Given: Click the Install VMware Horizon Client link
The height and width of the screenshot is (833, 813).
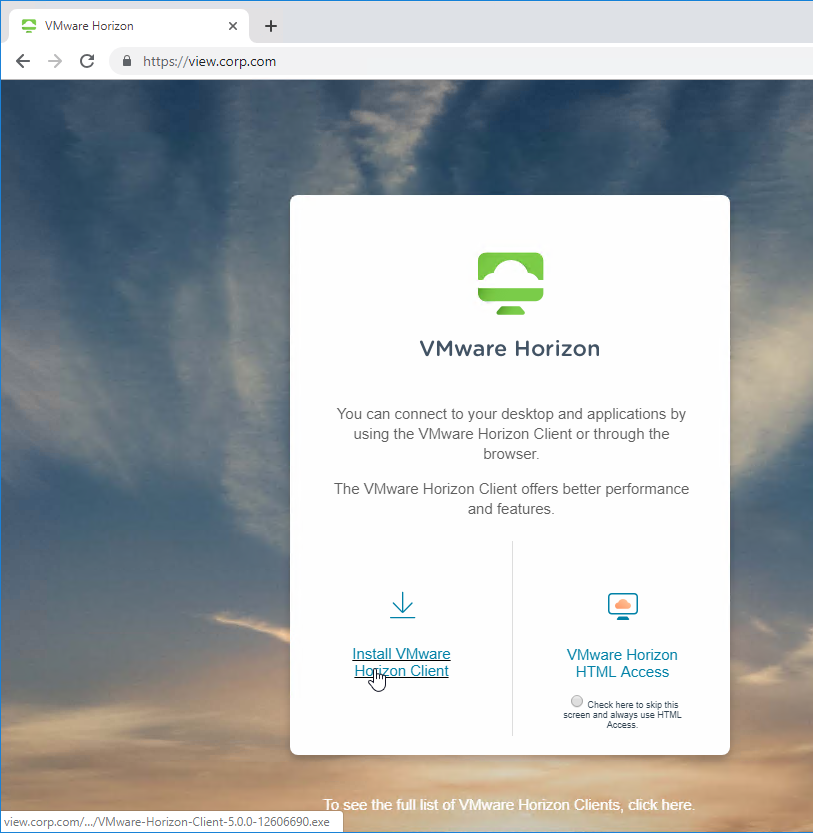Looking at the screenshot, I should pos(402,662).
